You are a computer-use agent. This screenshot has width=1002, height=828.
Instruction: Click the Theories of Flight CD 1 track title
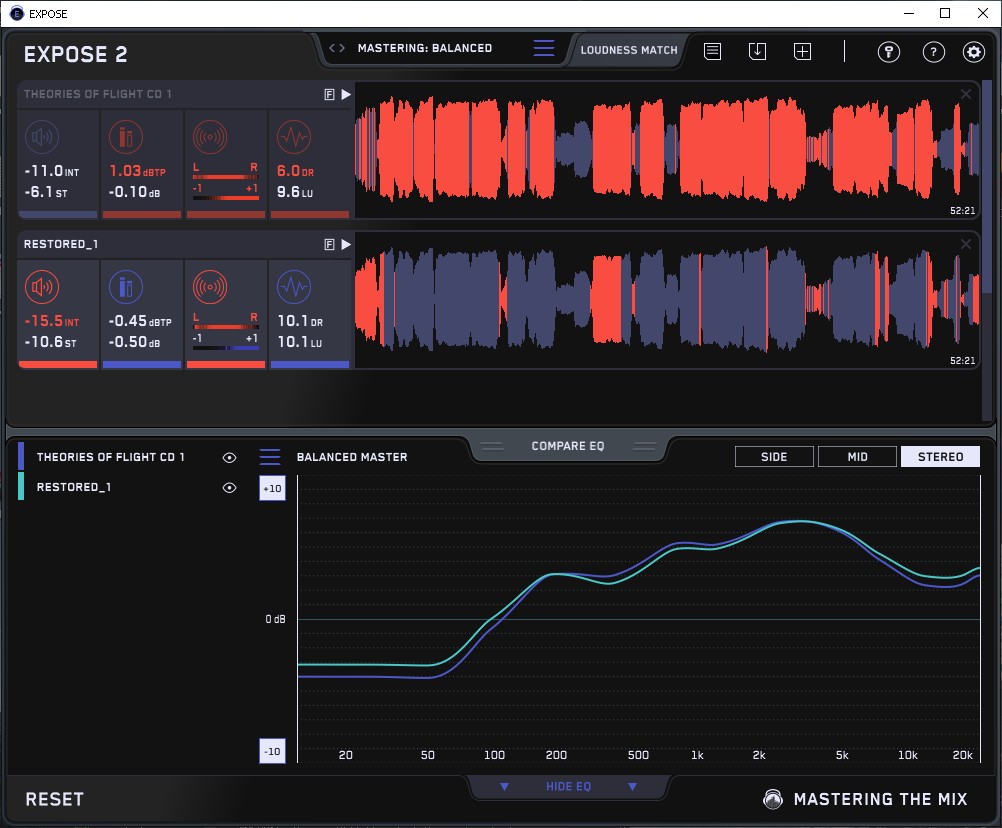pos(98,94)
